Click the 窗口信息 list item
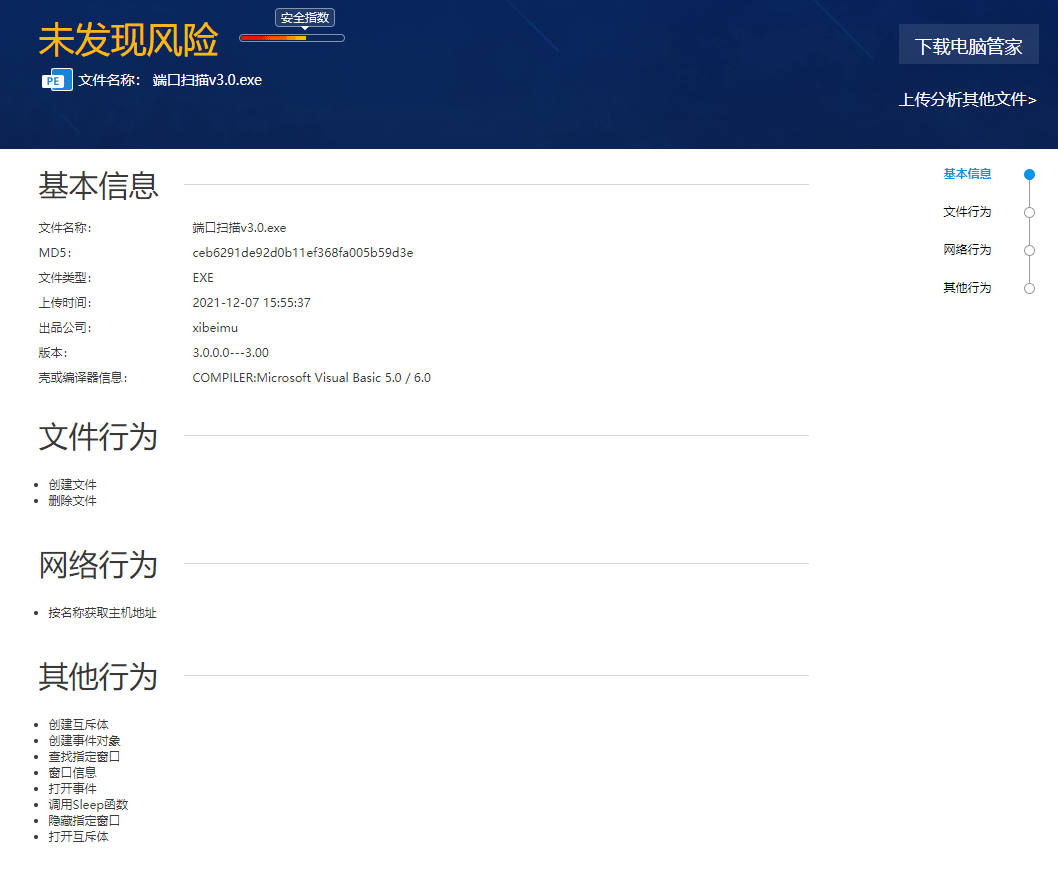 click(72, 772)
